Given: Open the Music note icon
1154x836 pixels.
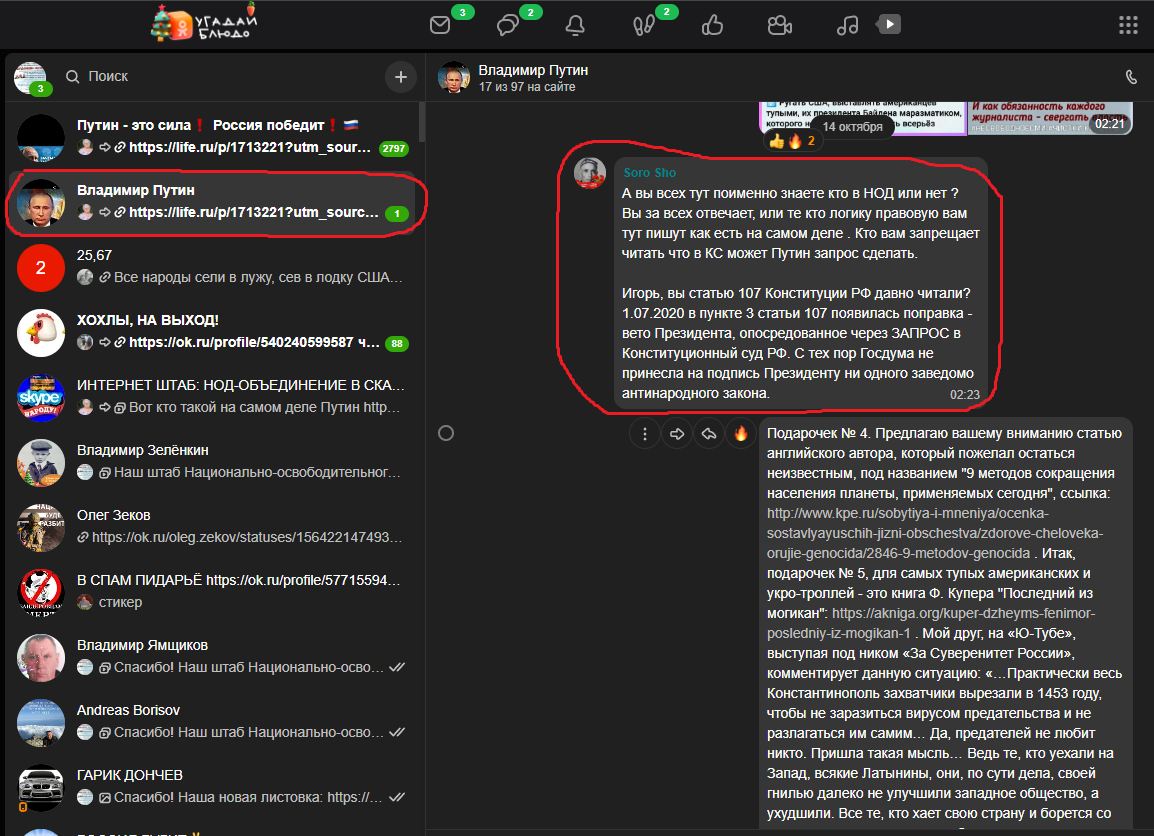Looking at the screenshot, I should click(847, 26).
